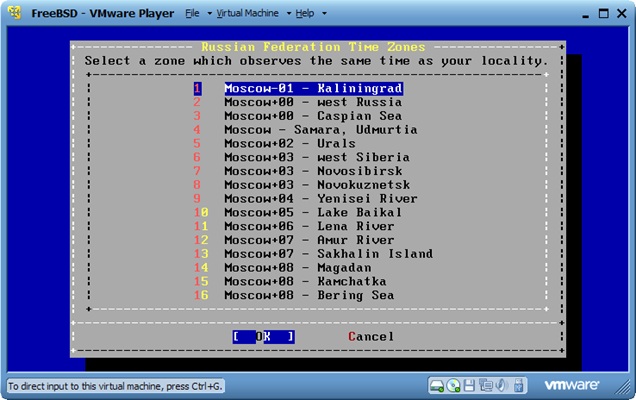
Task: Open the Virtual Machine menu
Action: pos(247,14)
